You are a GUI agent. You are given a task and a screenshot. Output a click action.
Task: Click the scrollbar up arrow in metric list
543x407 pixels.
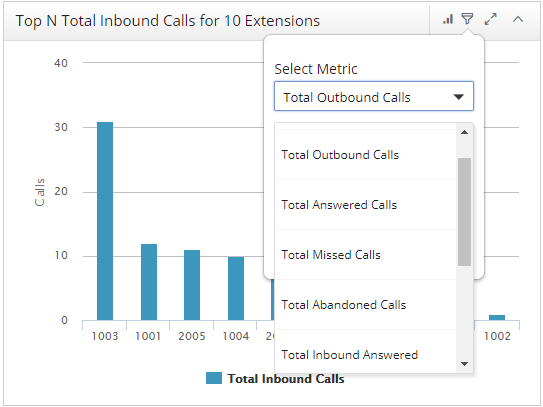(464, 132)
